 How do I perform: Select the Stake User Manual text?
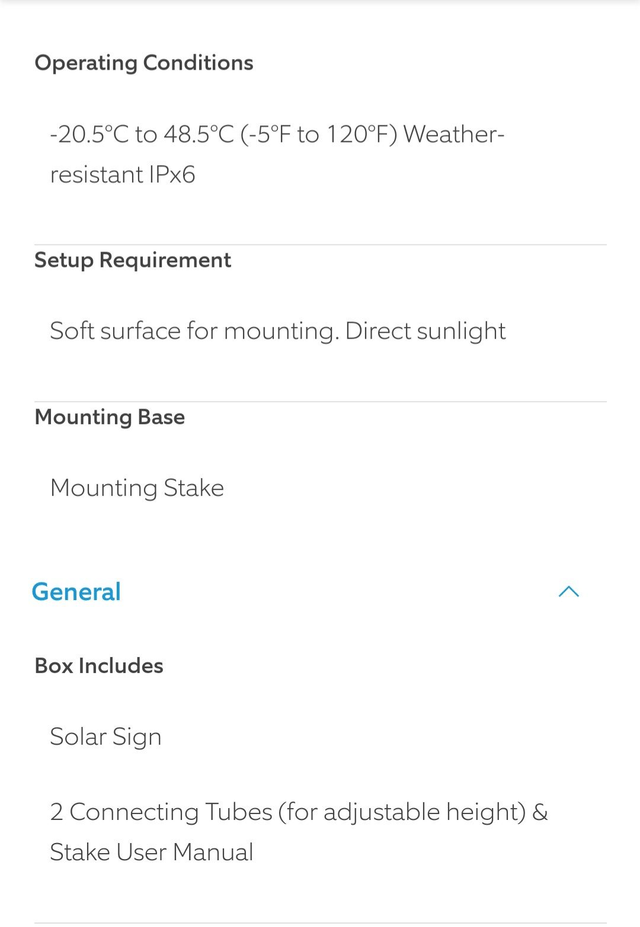click(x=151, y=853)
